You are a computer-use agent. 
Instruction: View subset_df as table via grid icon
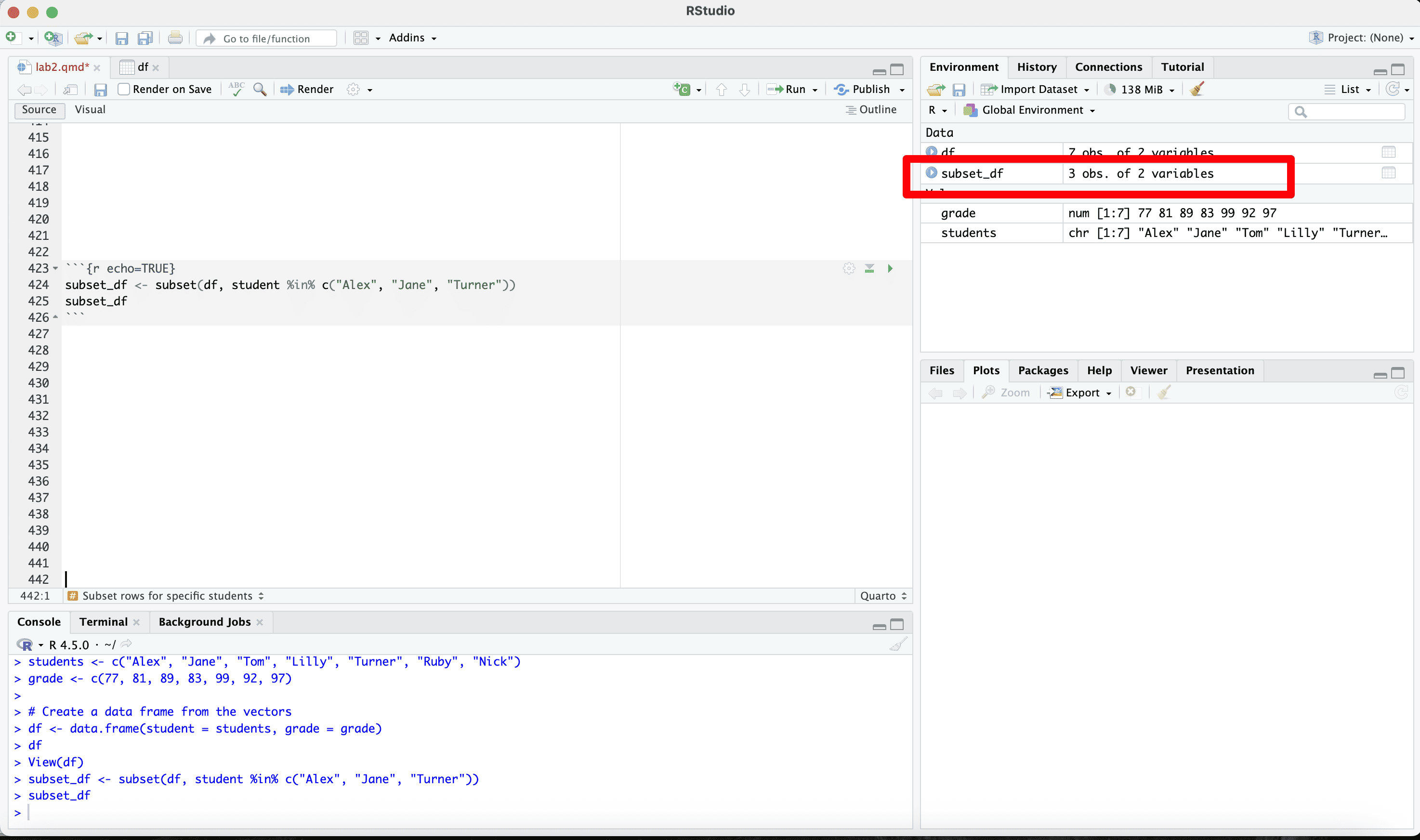[x=1388, y=172]
